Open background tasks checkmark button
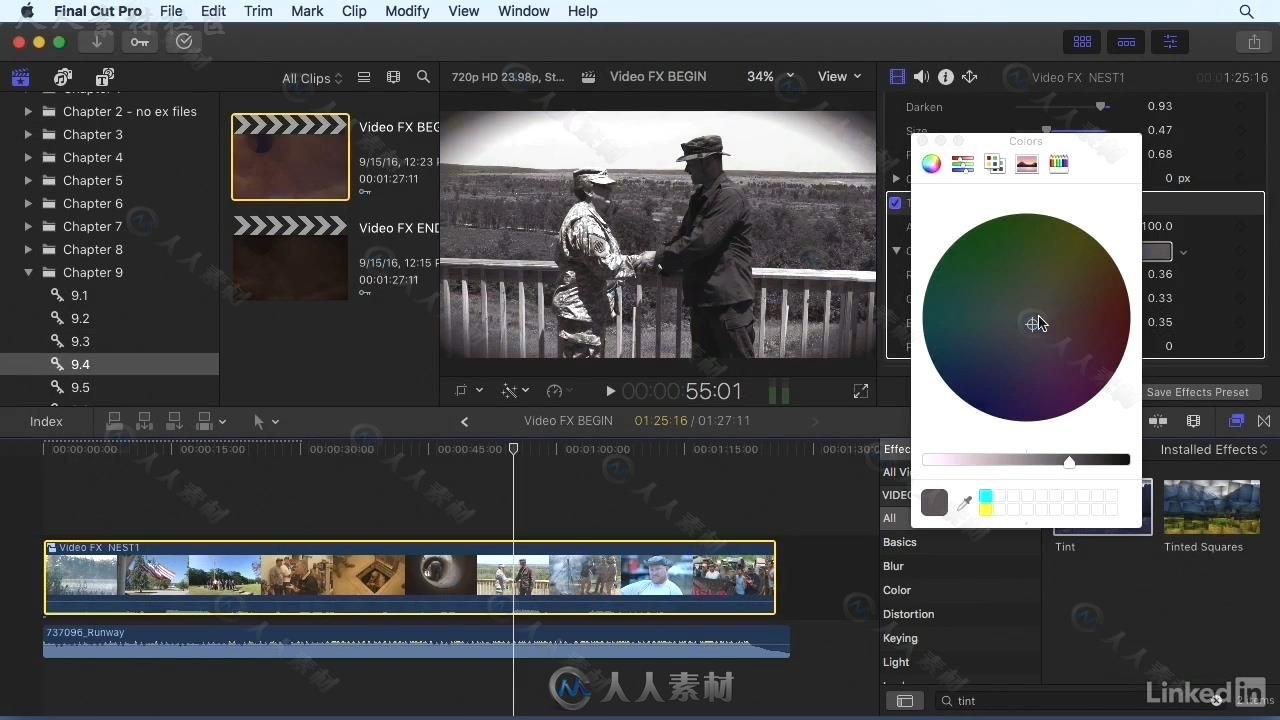Viewport: 1280px width, 720px height. [x=184, y=41]
